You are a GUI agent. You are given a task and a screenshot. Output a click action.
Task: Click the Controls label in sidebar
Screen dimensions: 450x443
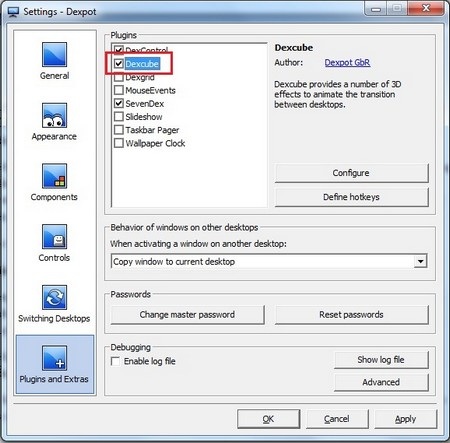point(54,258)
